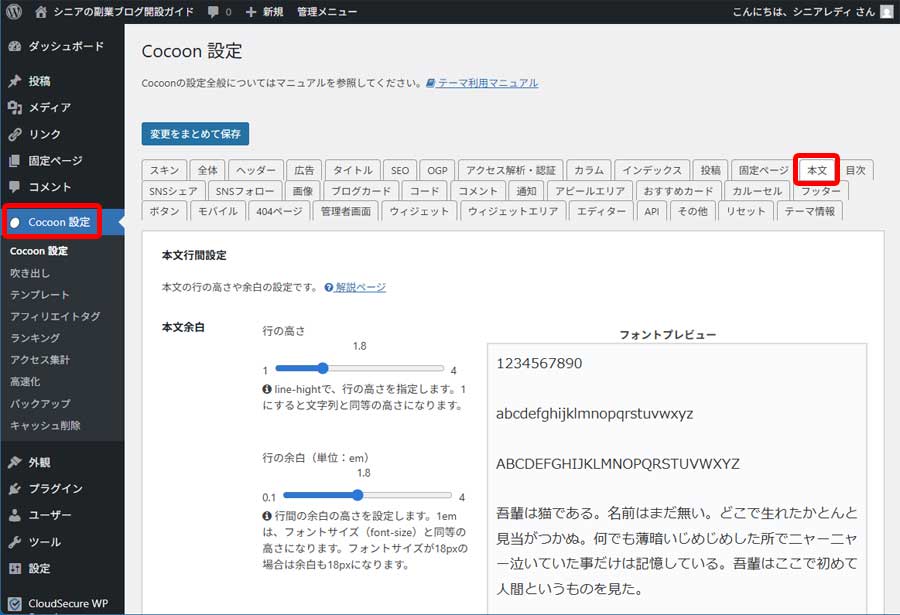Open the SEO settings tab
The height and width of the screenshot is (615, 900).
click(x=399, y=169)
